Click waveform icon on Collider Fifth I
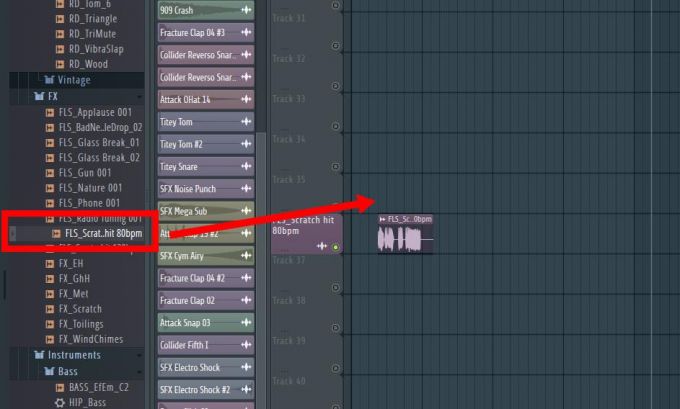Viewport: 680px width, 409px height. click(246, 345)
